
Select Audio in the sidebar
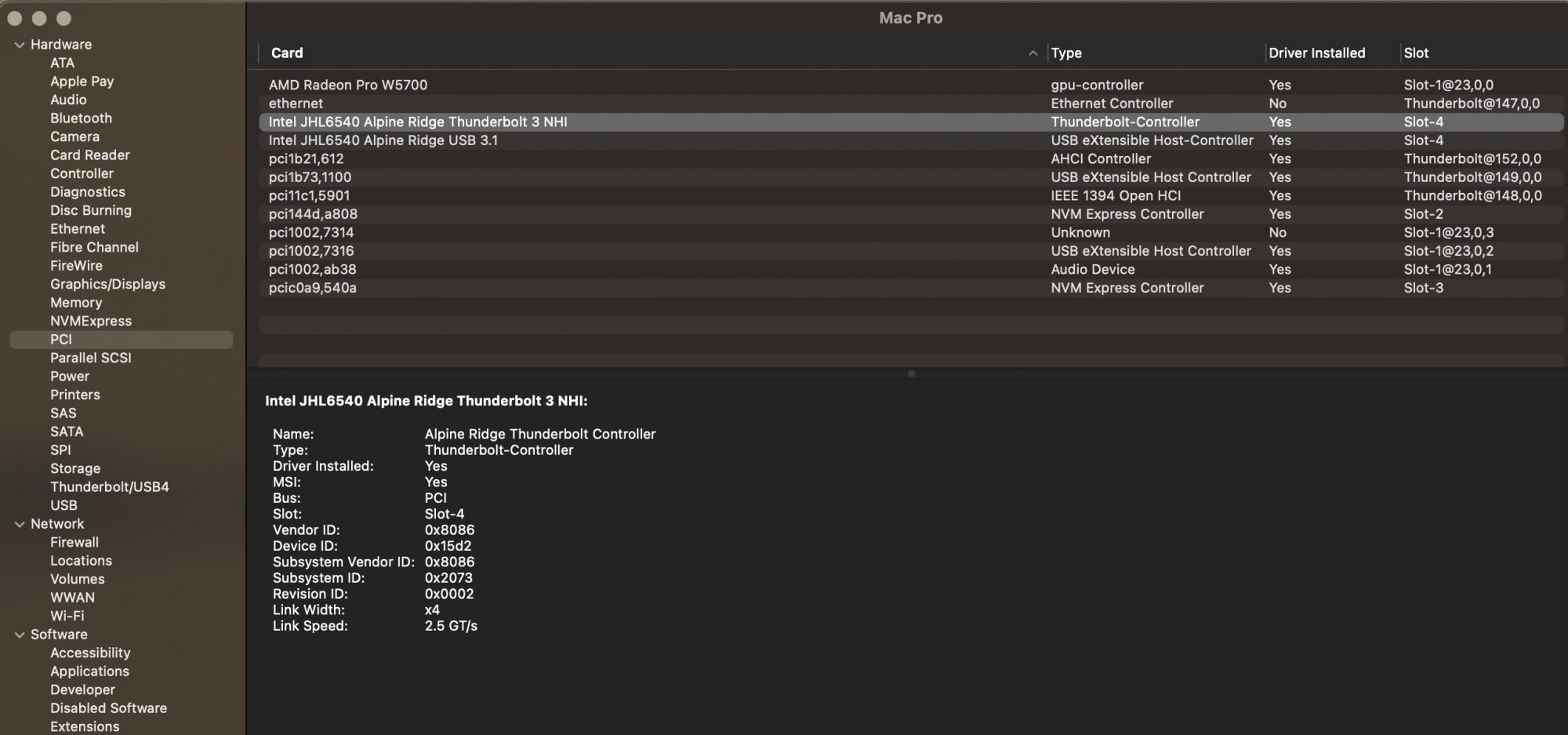coord(68,100)
